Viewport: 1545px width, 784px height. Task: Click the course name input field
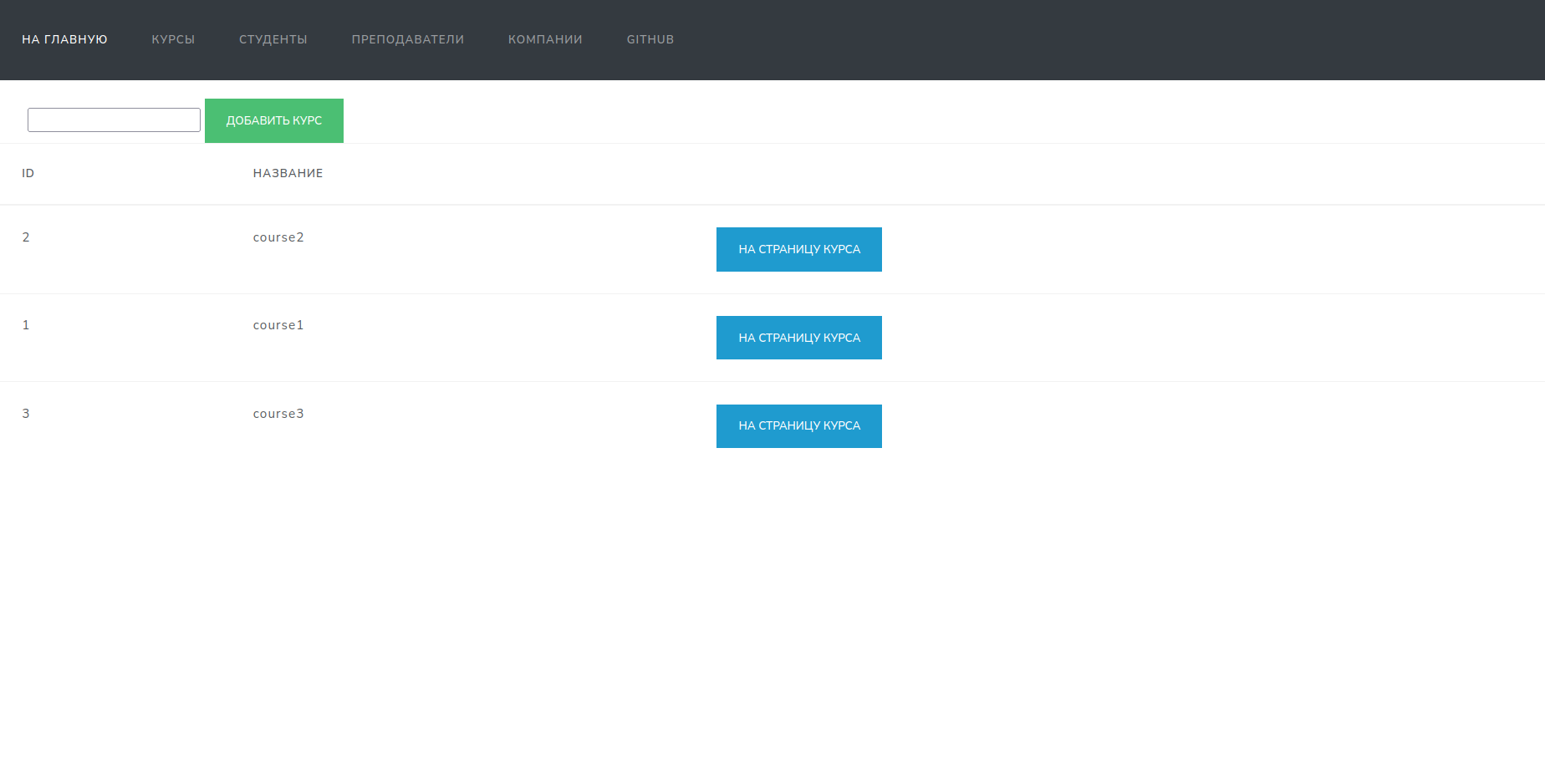coord(114,120)
